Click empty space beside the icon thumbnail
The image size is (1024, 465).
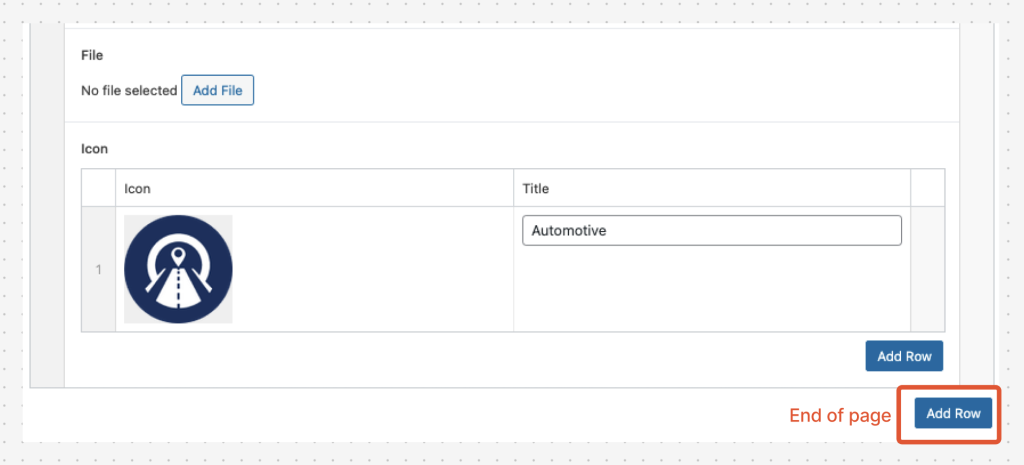click(372, 269)
